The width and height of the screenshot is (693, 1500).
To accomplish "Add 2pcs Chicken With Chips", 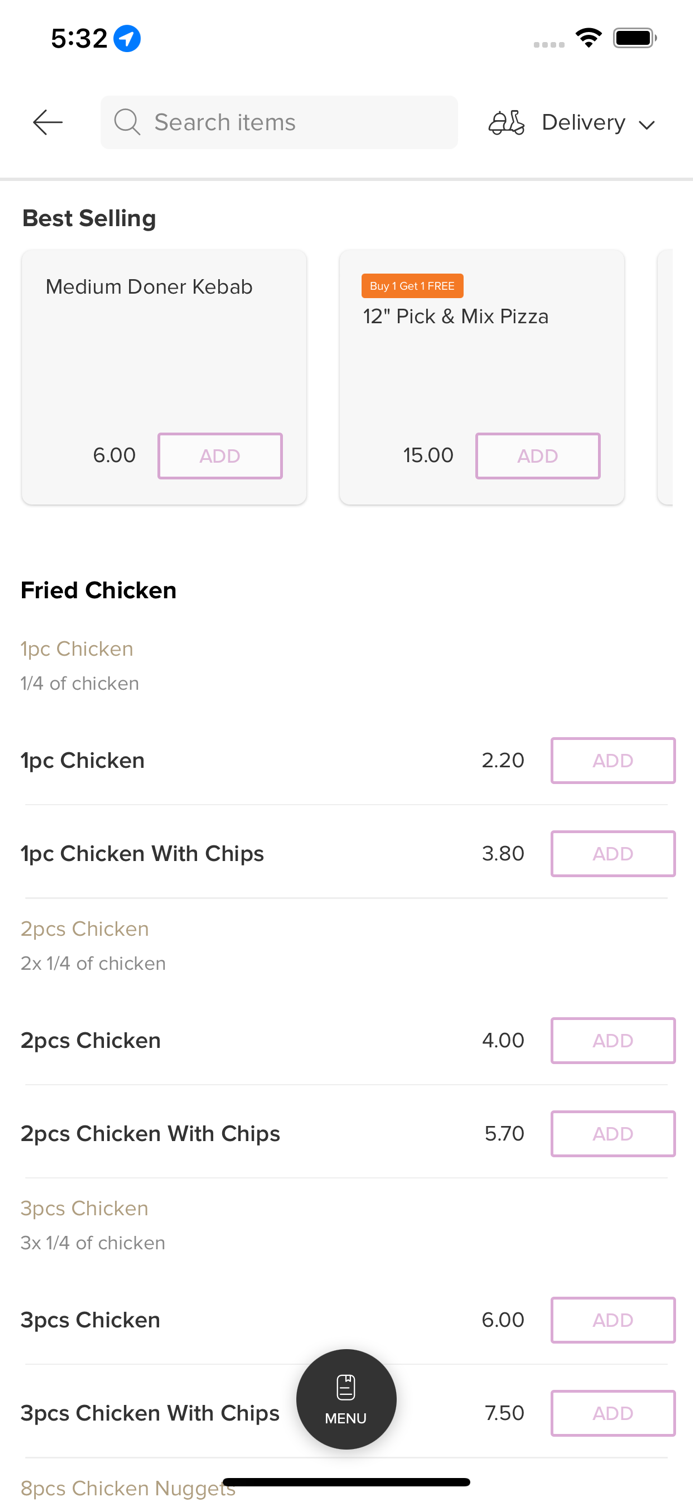I will (613, 1134).
